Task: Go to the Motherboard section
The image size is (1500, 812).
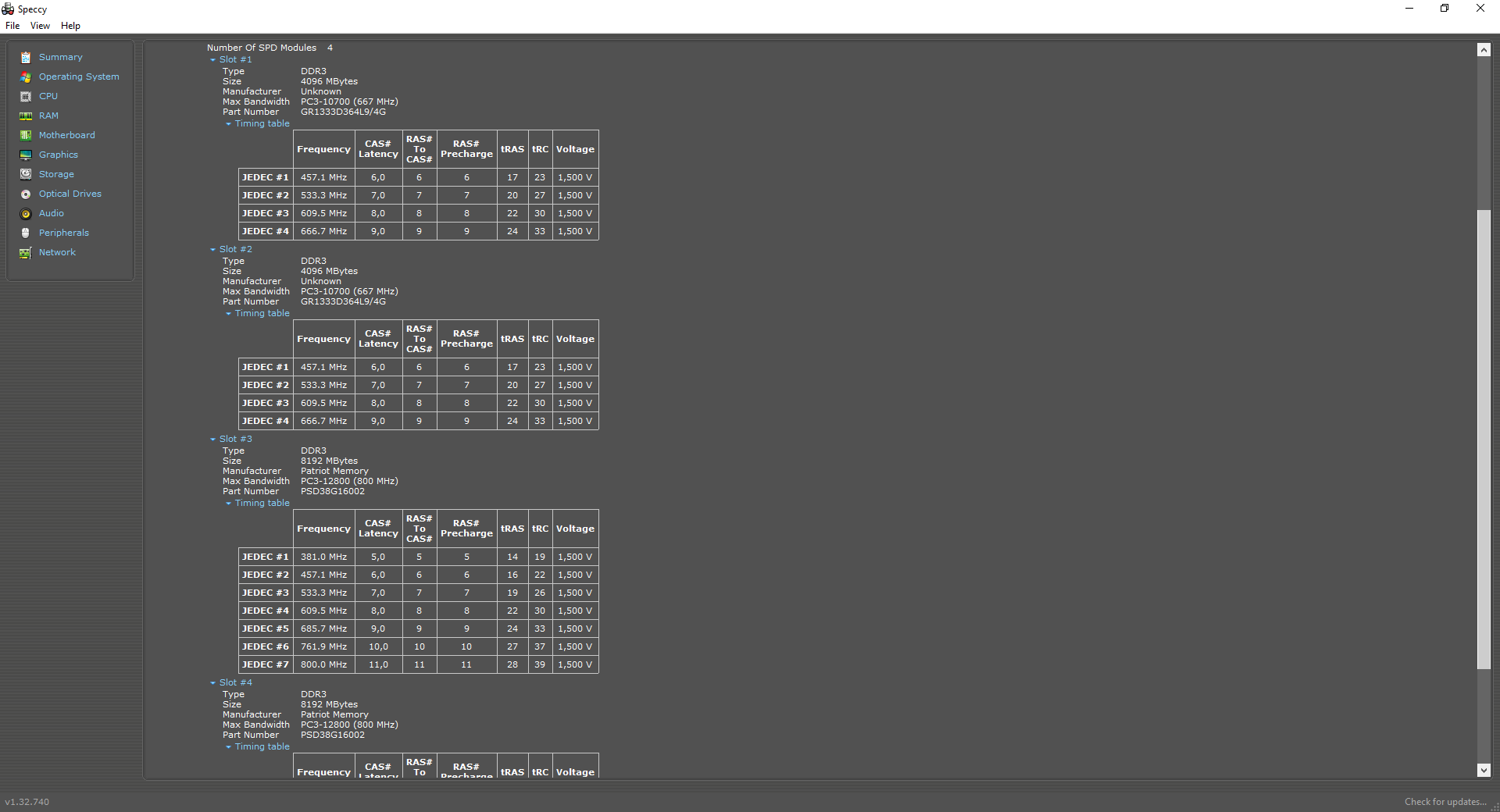Action: click(x=67, y=135)
